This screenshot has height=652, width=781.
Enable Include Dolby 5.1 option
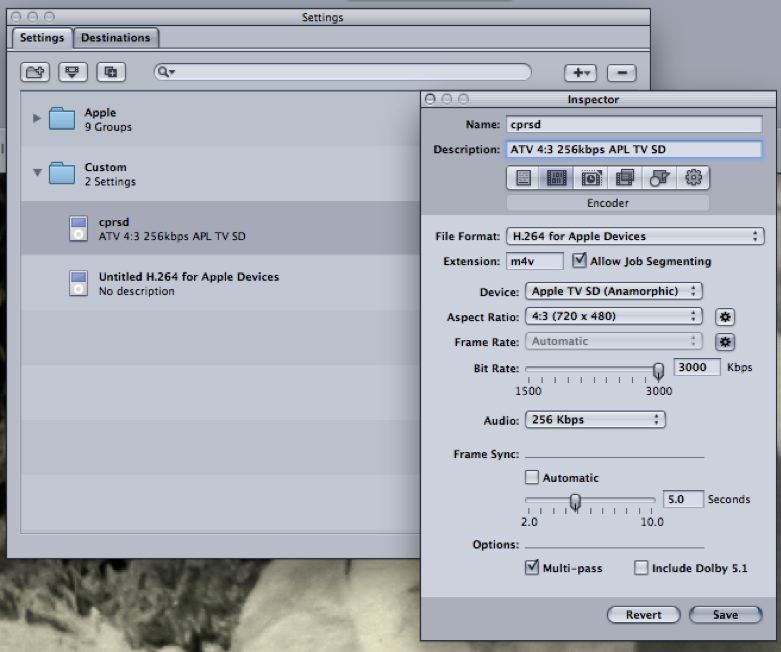641,568
